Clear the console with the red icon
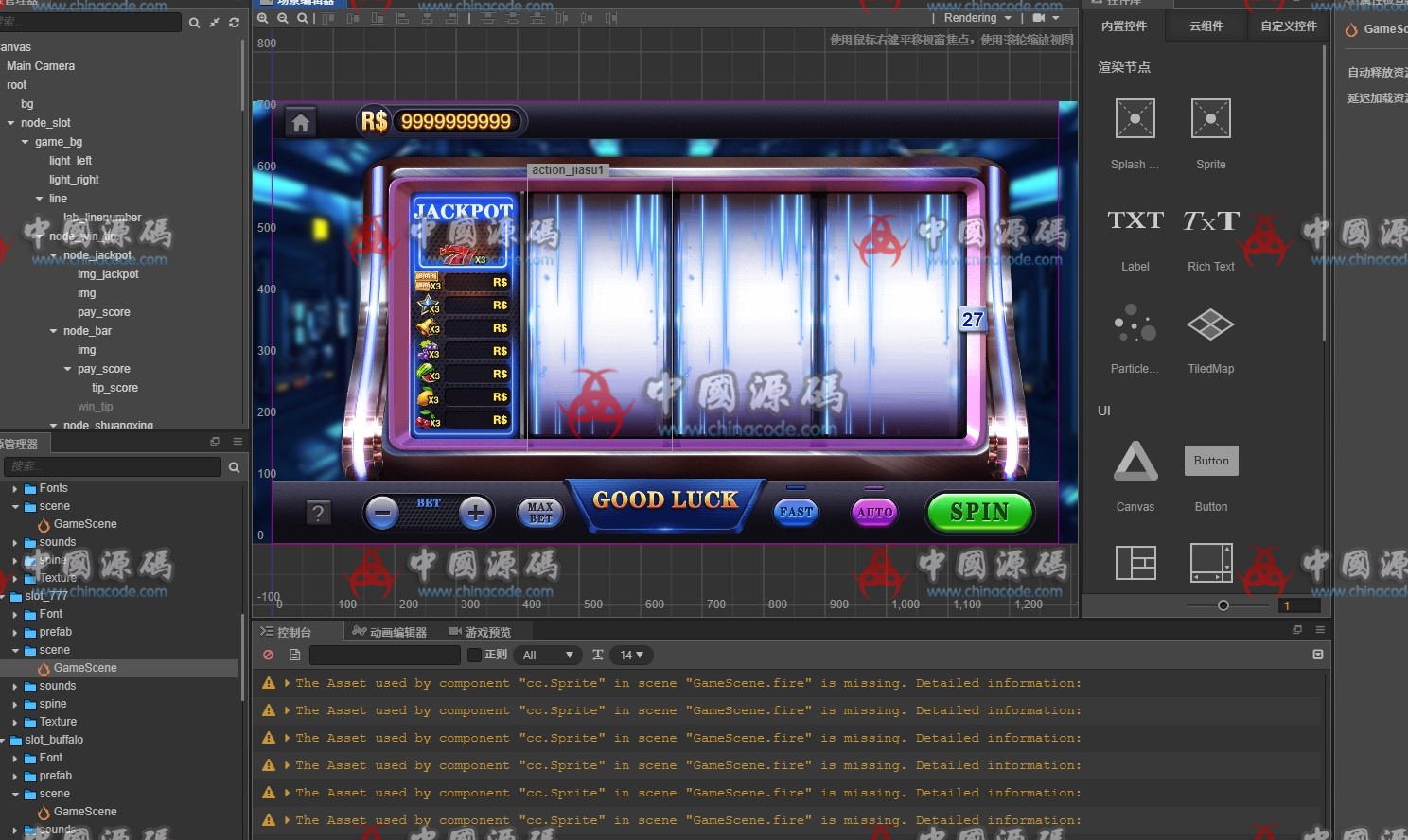This screenshot has width=1408, height=840. (269, 655)
